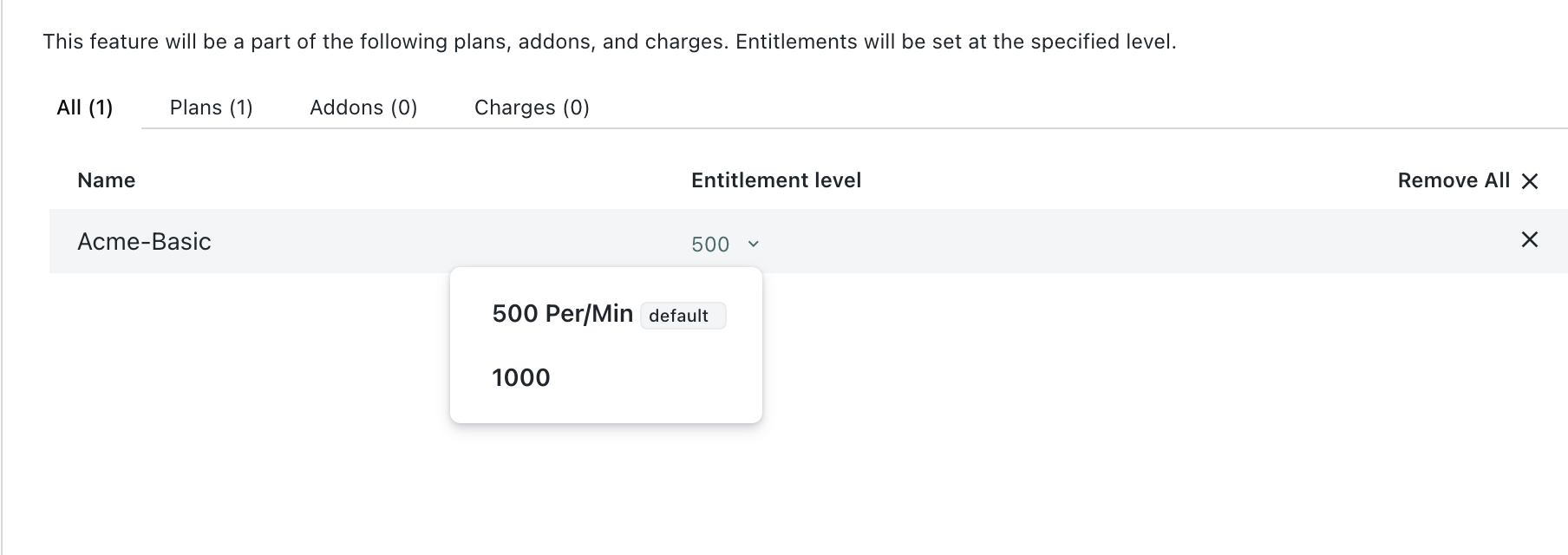Screen dimensions: 1568x555
Task: Click the Name column header
Action: click(x=107, y=180)
